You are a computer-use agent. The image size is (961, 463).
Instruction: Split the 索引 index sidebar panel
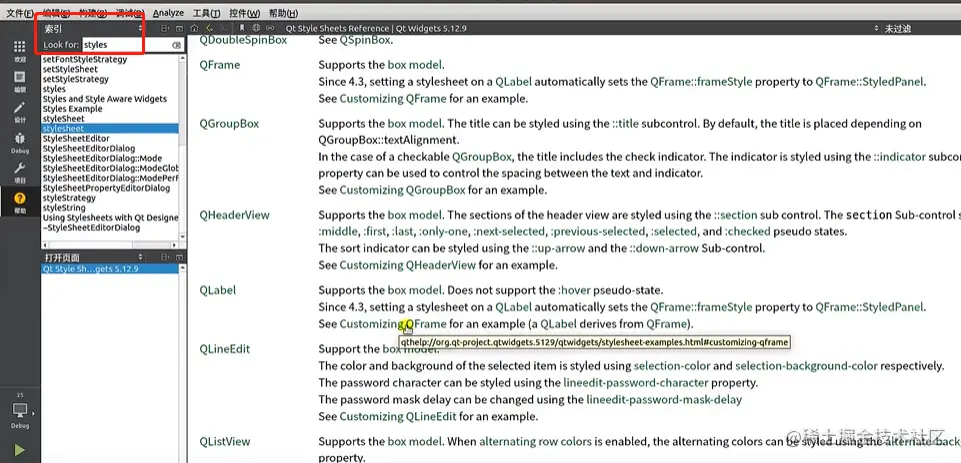pos(164,28)
